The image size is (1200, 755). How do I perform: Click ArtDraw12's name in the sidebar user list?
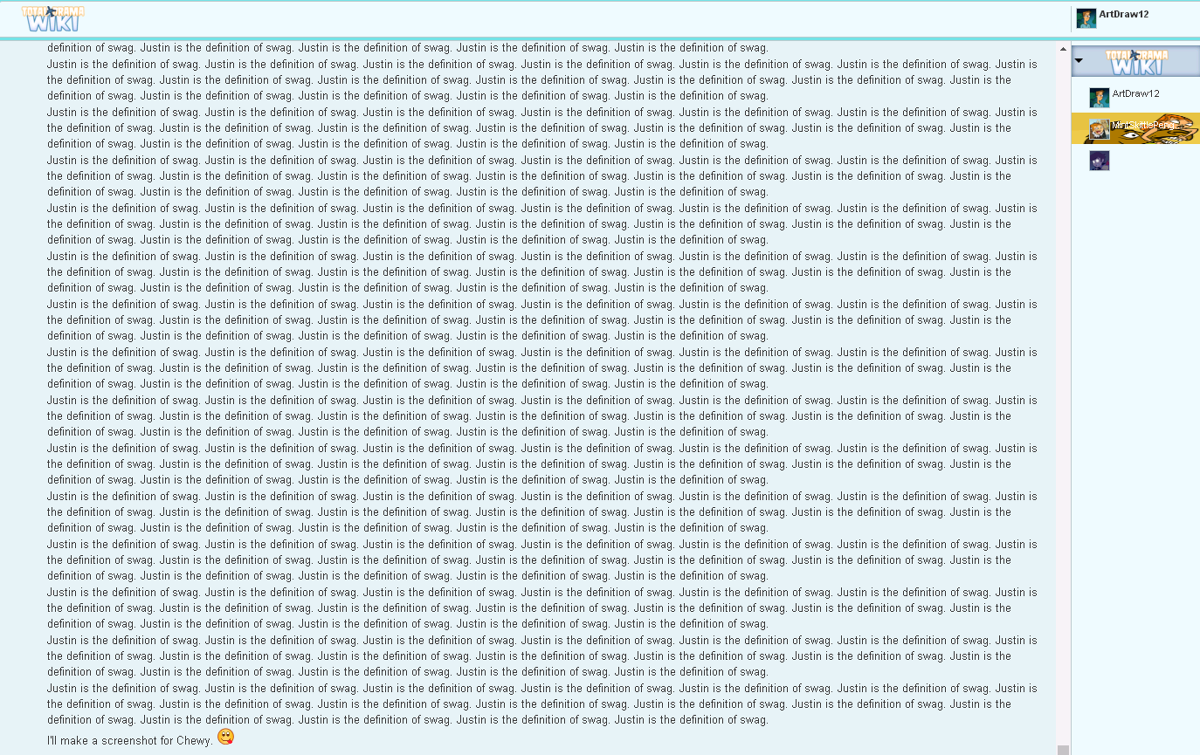(x=1135, y=93)
